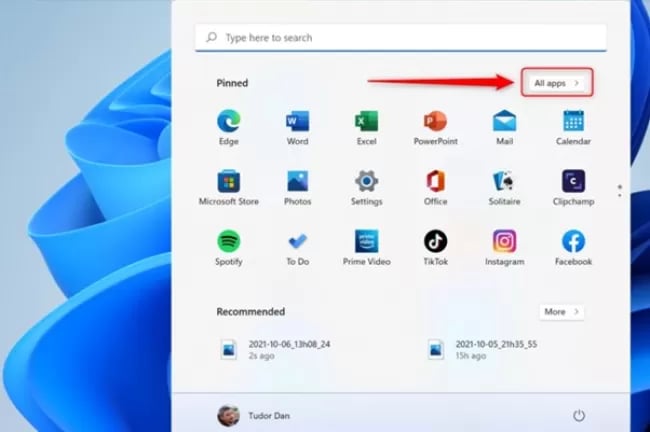Show More recommended items

(x=562, y=312)
